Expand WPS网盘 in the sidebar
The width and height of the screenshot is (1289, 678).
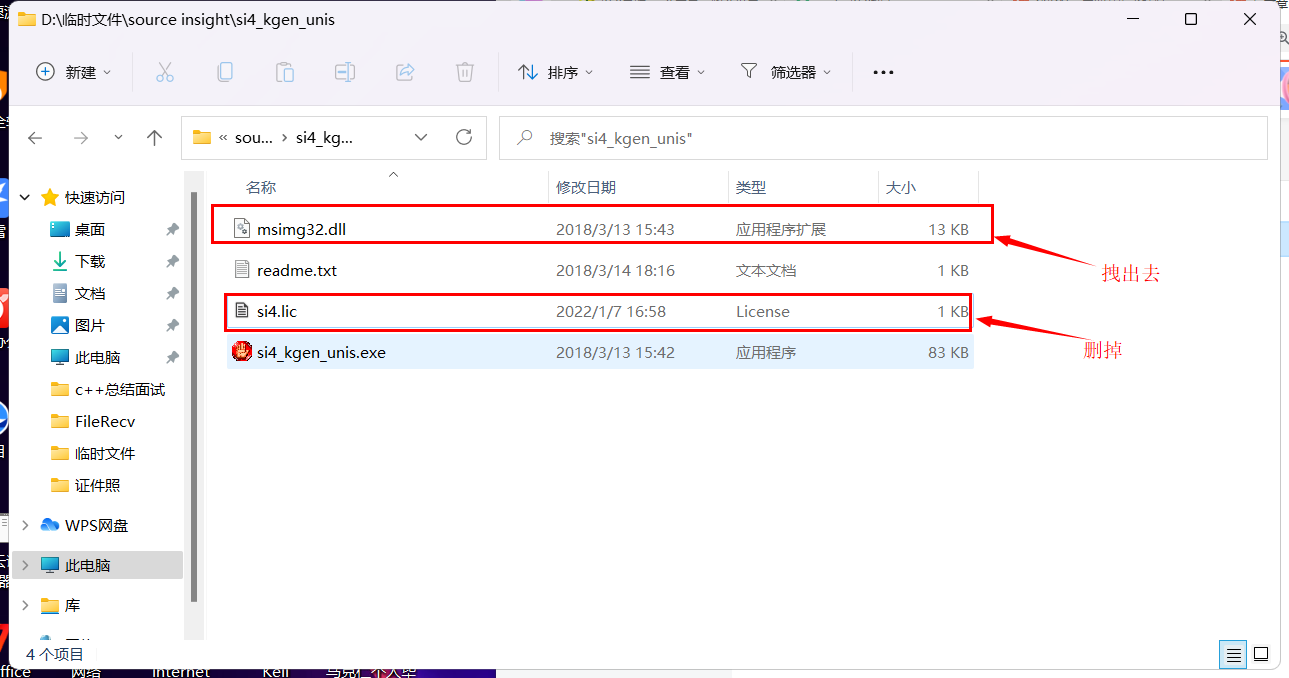pyautogui.click(x=25, y=524)
